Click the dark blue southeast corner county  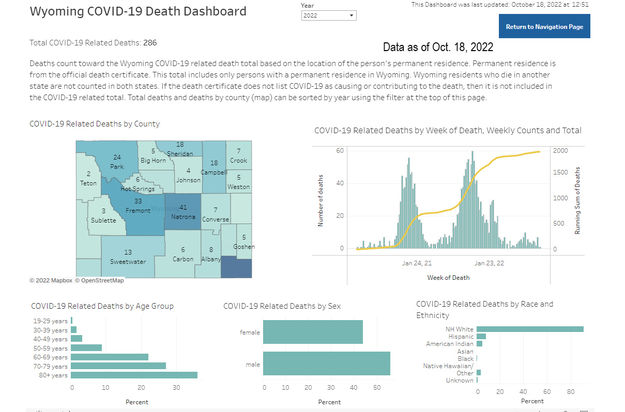click(x=236, y=267)
